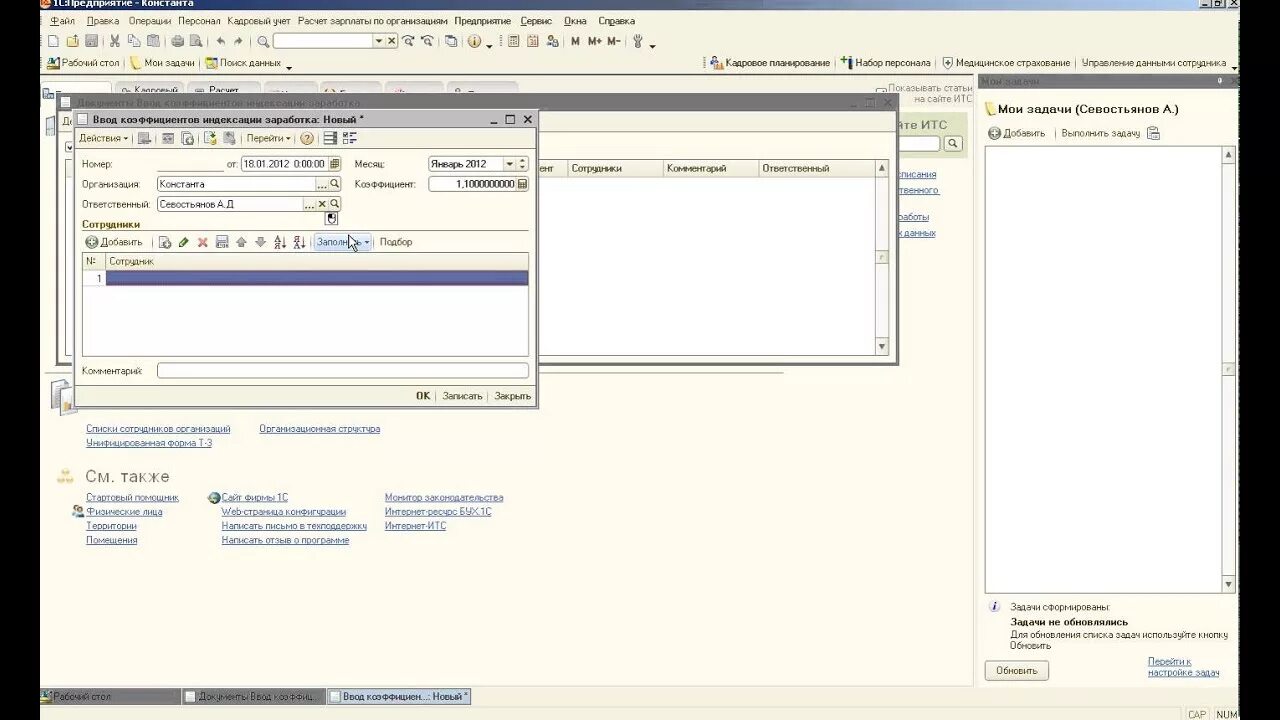Click the move row down arrow icon
This screenshot has height=720, width=1280.
[260, 242]
